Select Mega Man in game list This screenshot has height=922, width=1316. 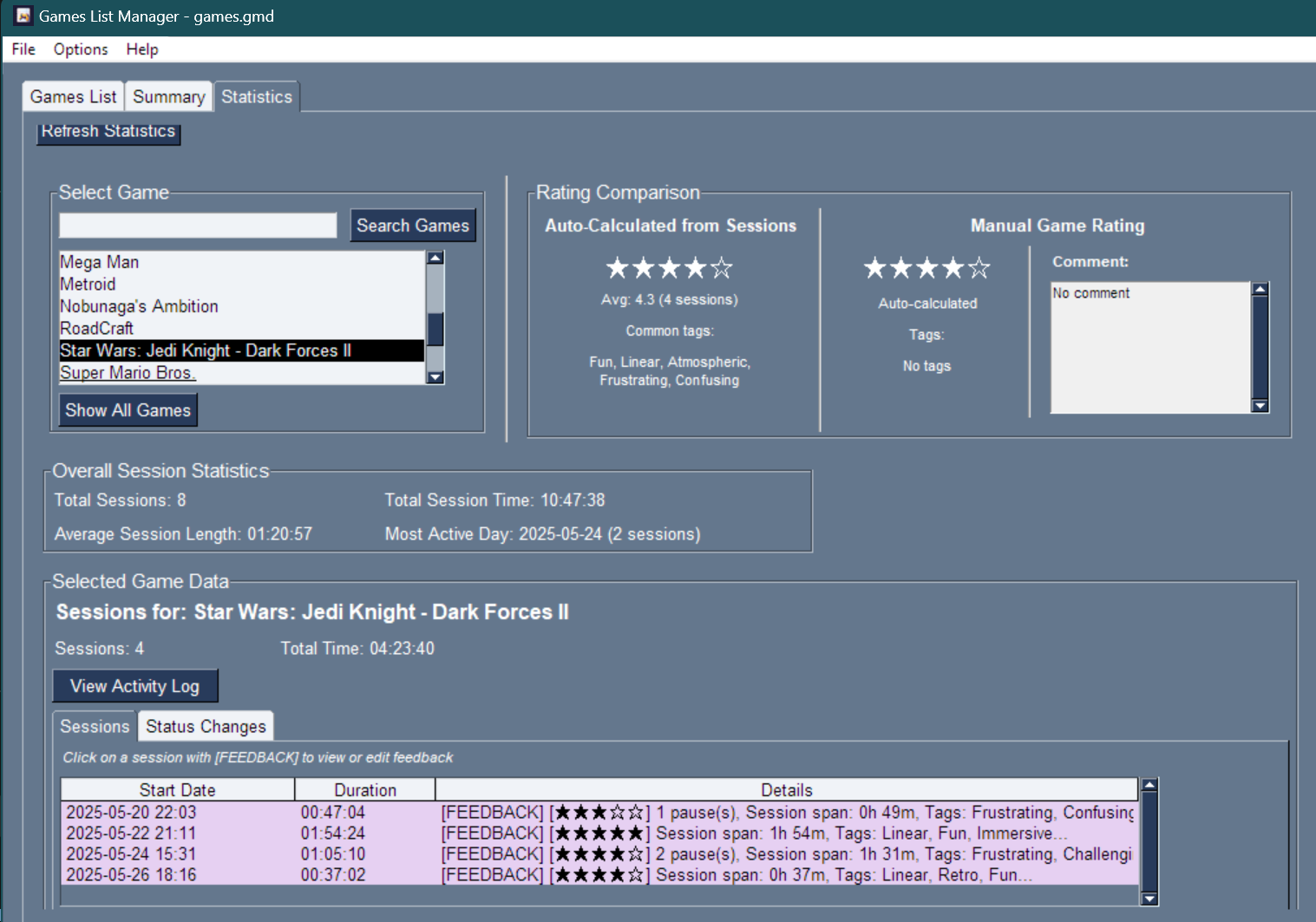coord(242,262)
